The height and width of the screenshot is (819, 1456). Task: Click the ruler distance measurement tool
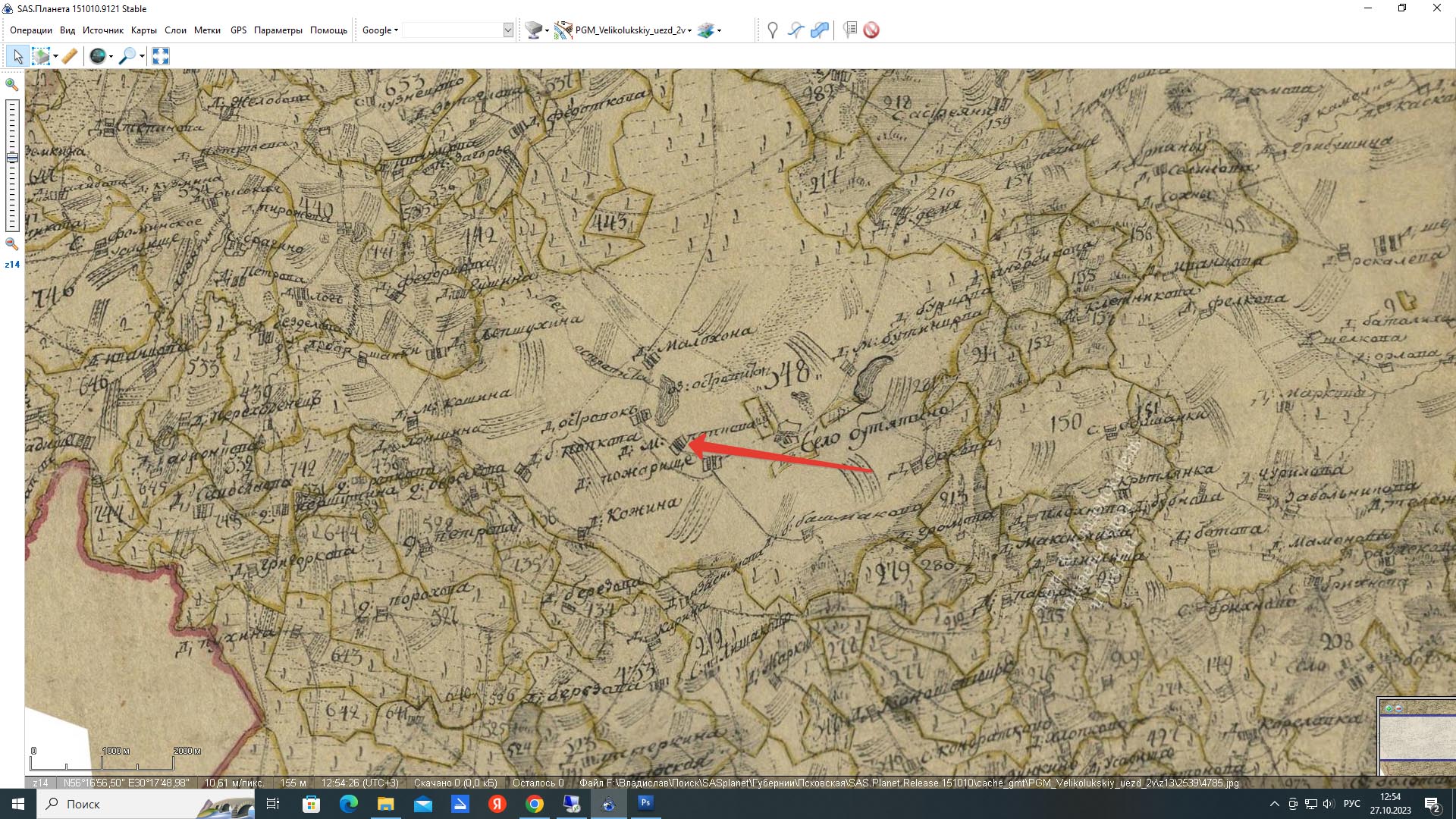70,56
